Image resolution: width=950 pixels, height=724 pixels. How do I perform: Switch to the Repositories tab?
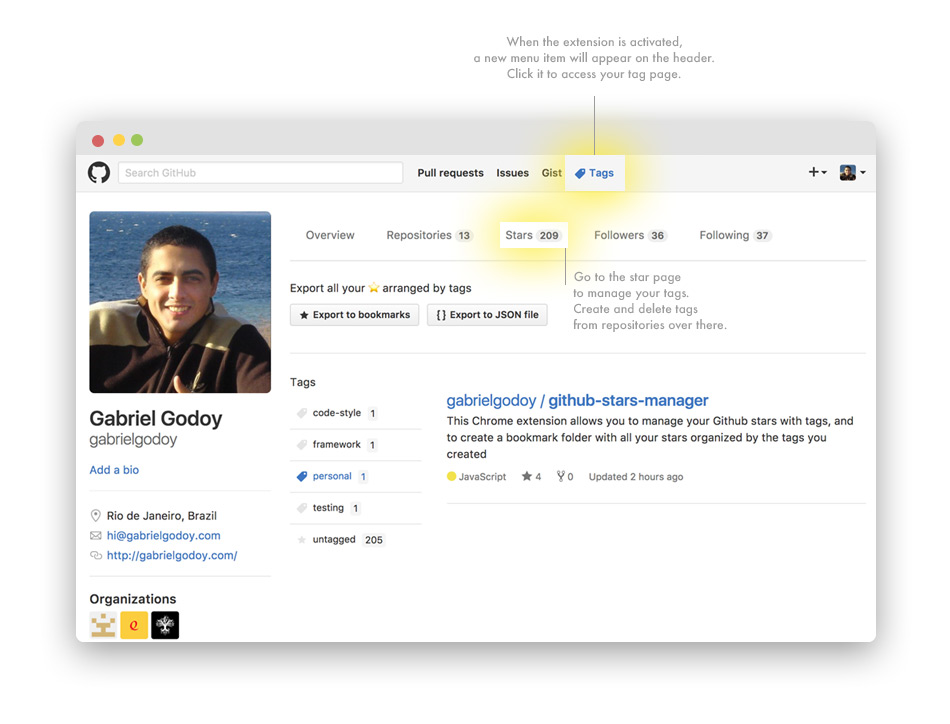point(422,235)
